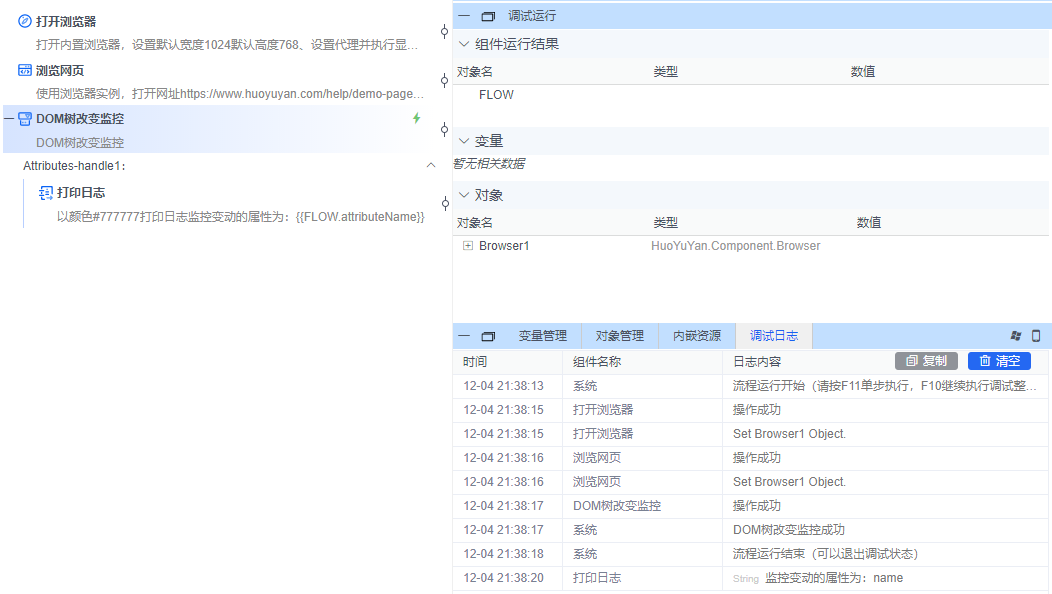Screen dimensions: 1052x594
Task: Click the minimize icon of 调试运行 panel
Action: tap(463, 15)
